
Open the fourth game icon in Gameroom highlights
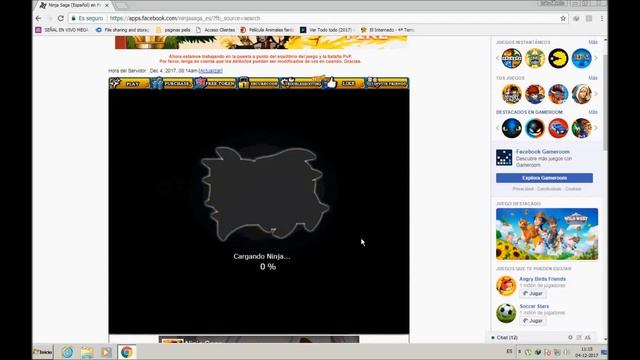[581, 128]
